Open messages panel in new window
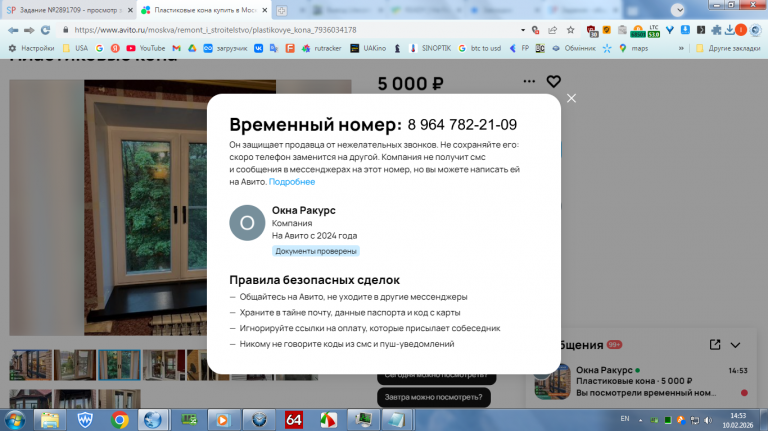This screenshot has height=431, width=768. click(x=715, y=345)
